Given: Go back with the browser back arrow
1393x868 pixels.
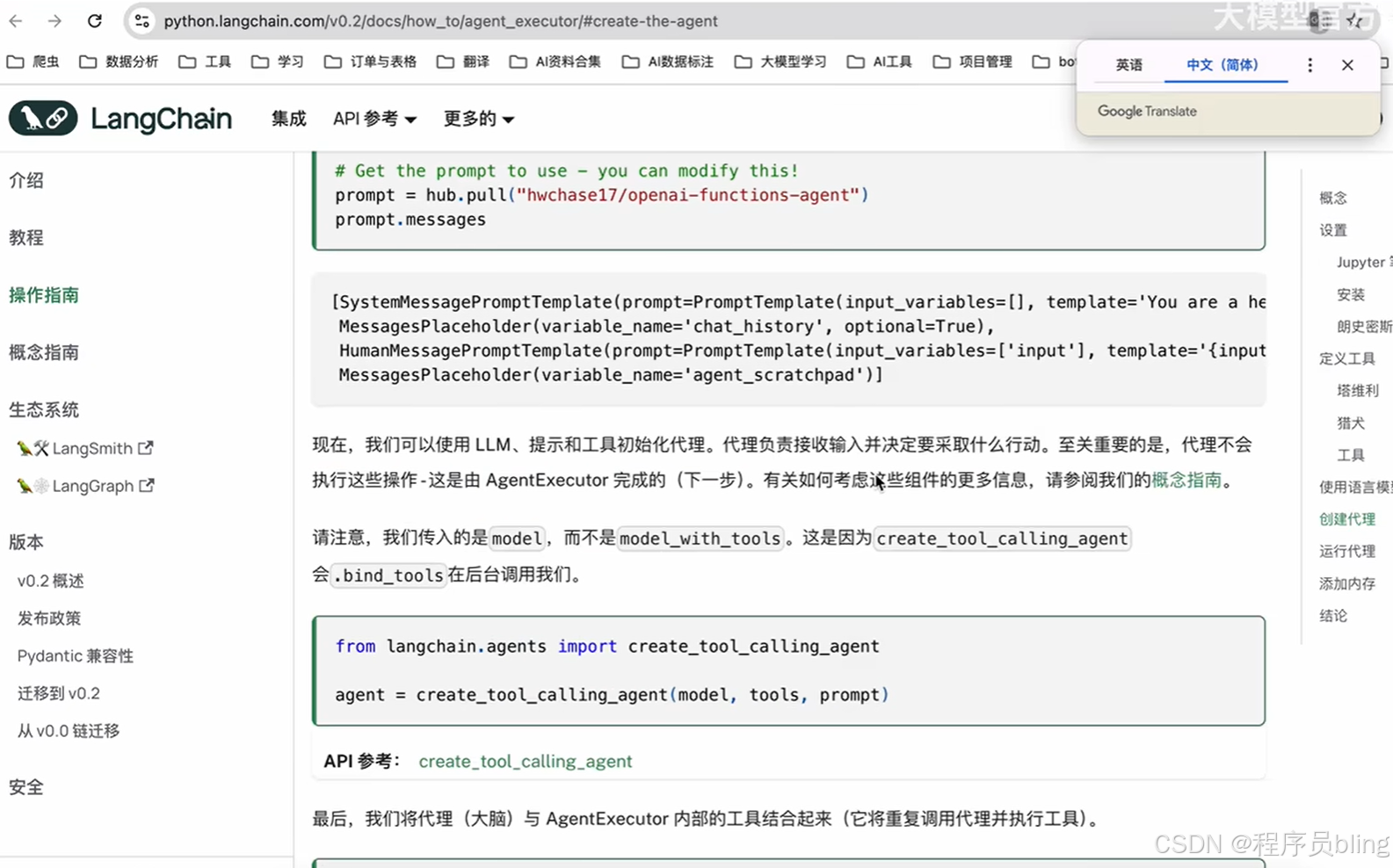Looking at the screenshot, I should 16,20.
